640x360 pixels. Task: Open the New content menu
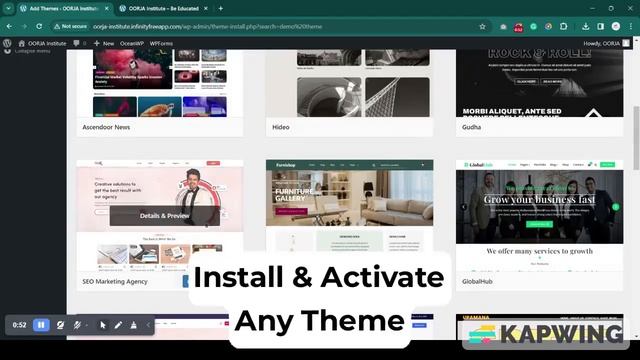(104, 43)
